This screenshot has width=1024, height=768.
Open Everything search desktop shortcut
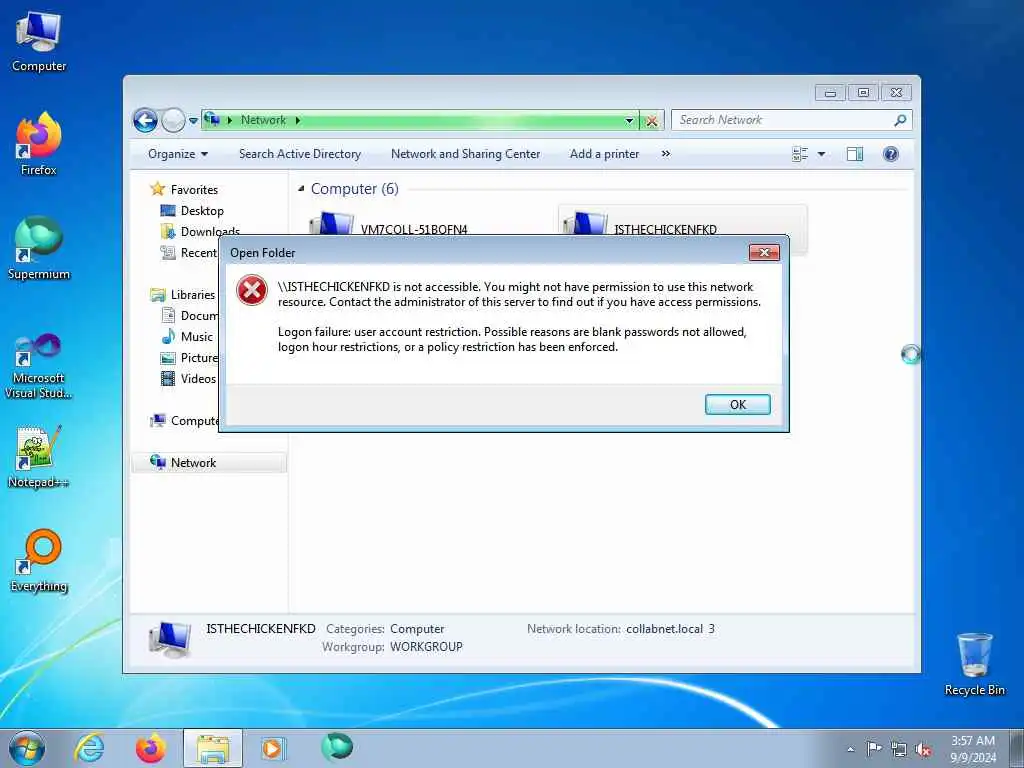click(39, 561)
